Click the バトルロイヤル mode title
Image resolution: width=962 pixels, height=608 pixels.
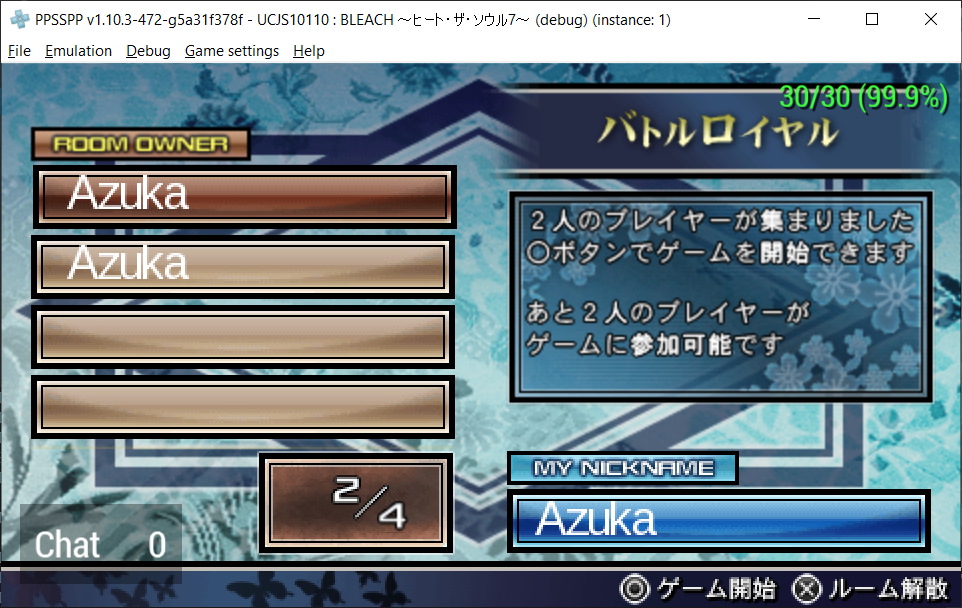tap(716, 131)
